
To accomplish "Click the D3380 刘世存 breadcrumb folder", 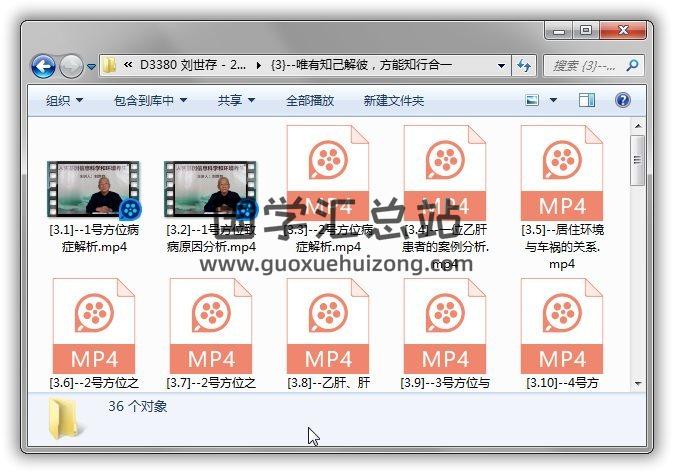I will click(194, 66).
